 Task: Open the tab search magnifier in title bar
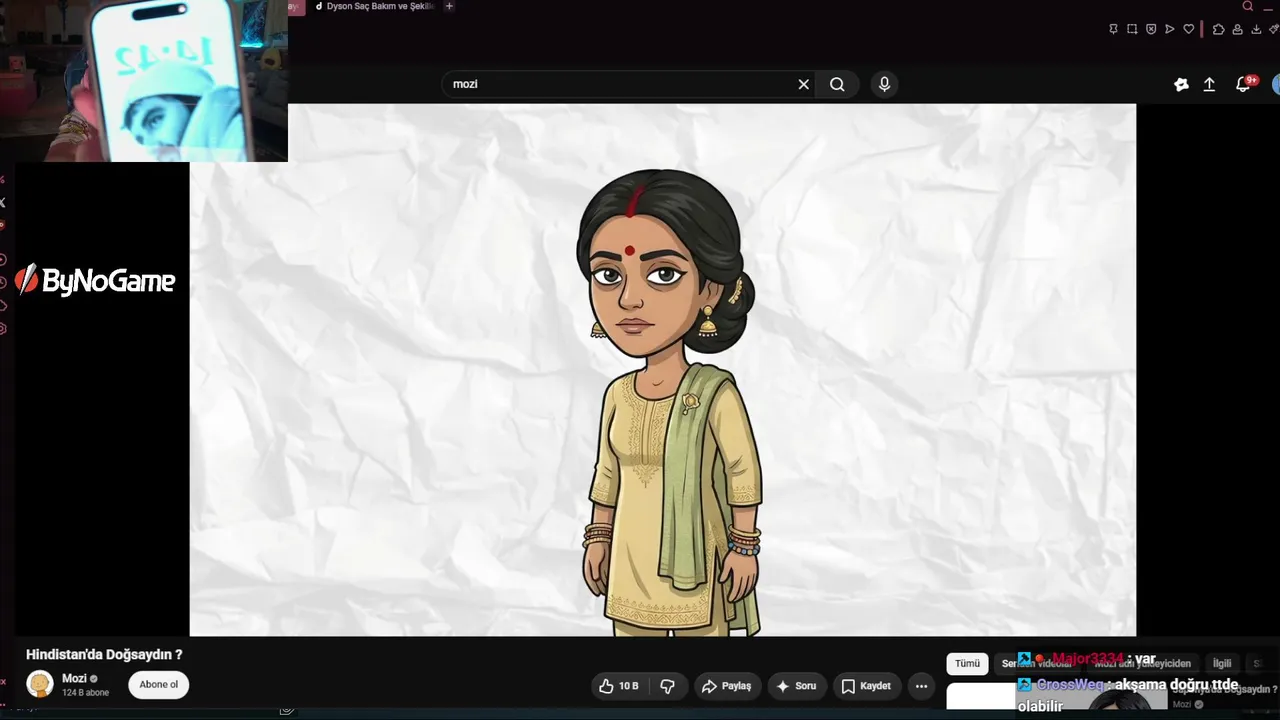tap(1248, 6)
